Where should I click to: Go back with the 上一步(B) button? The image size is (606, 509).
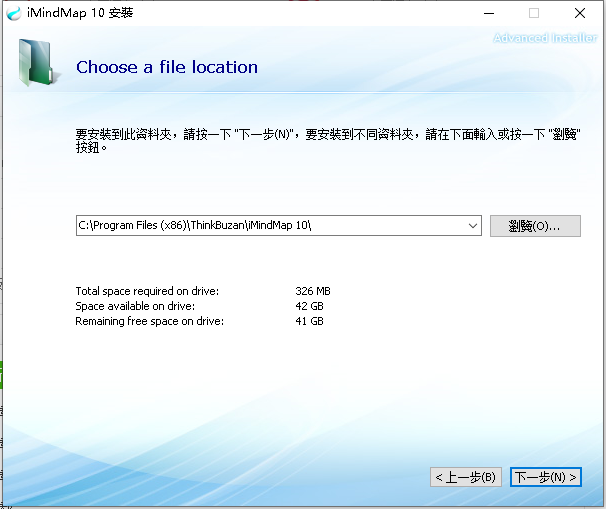tap(466, 477)
